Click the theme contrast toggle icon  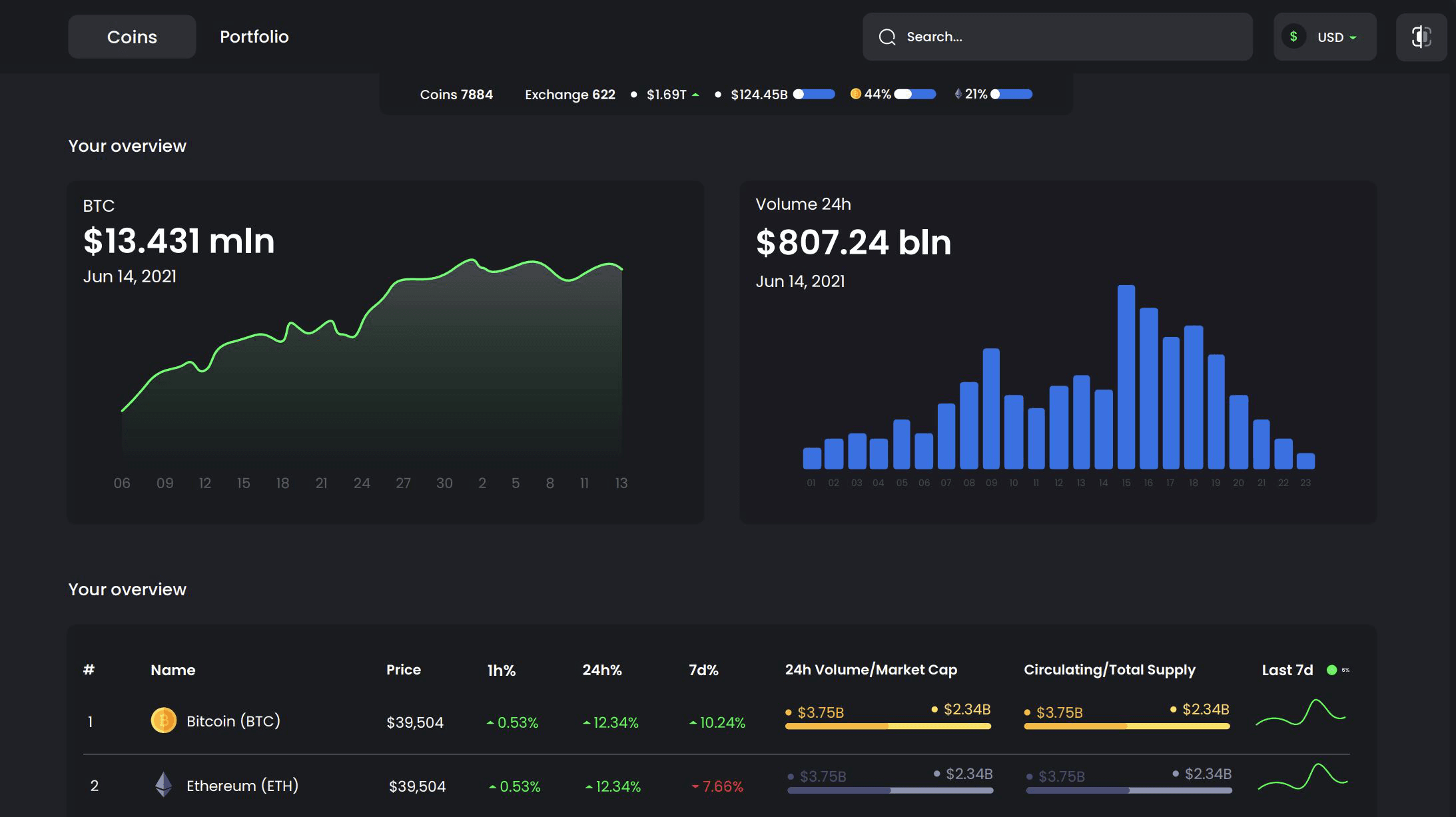point(1421,37)
